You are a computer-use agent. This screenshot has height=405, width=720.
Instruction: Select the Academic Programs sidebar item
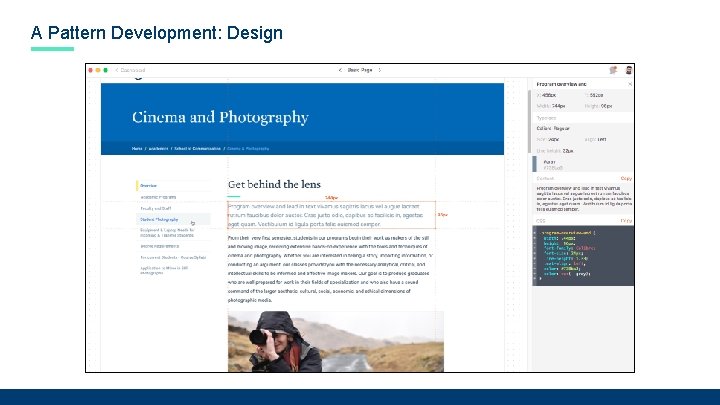pos(158,197)
